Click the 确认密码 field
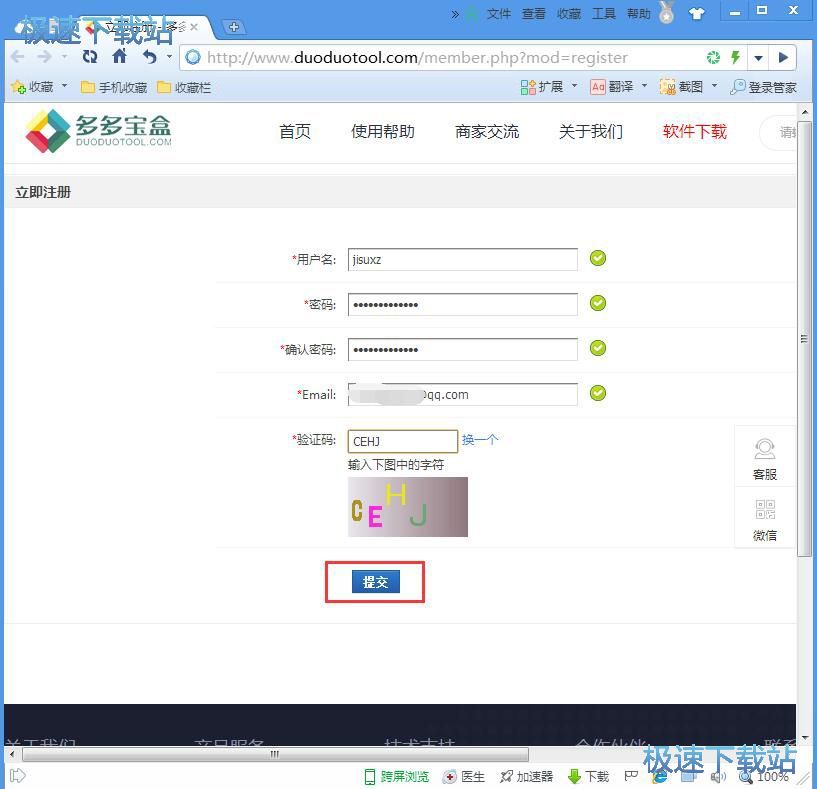Image resolution: width=817 pixels, height=789 pixels. [x=463, y=349]
